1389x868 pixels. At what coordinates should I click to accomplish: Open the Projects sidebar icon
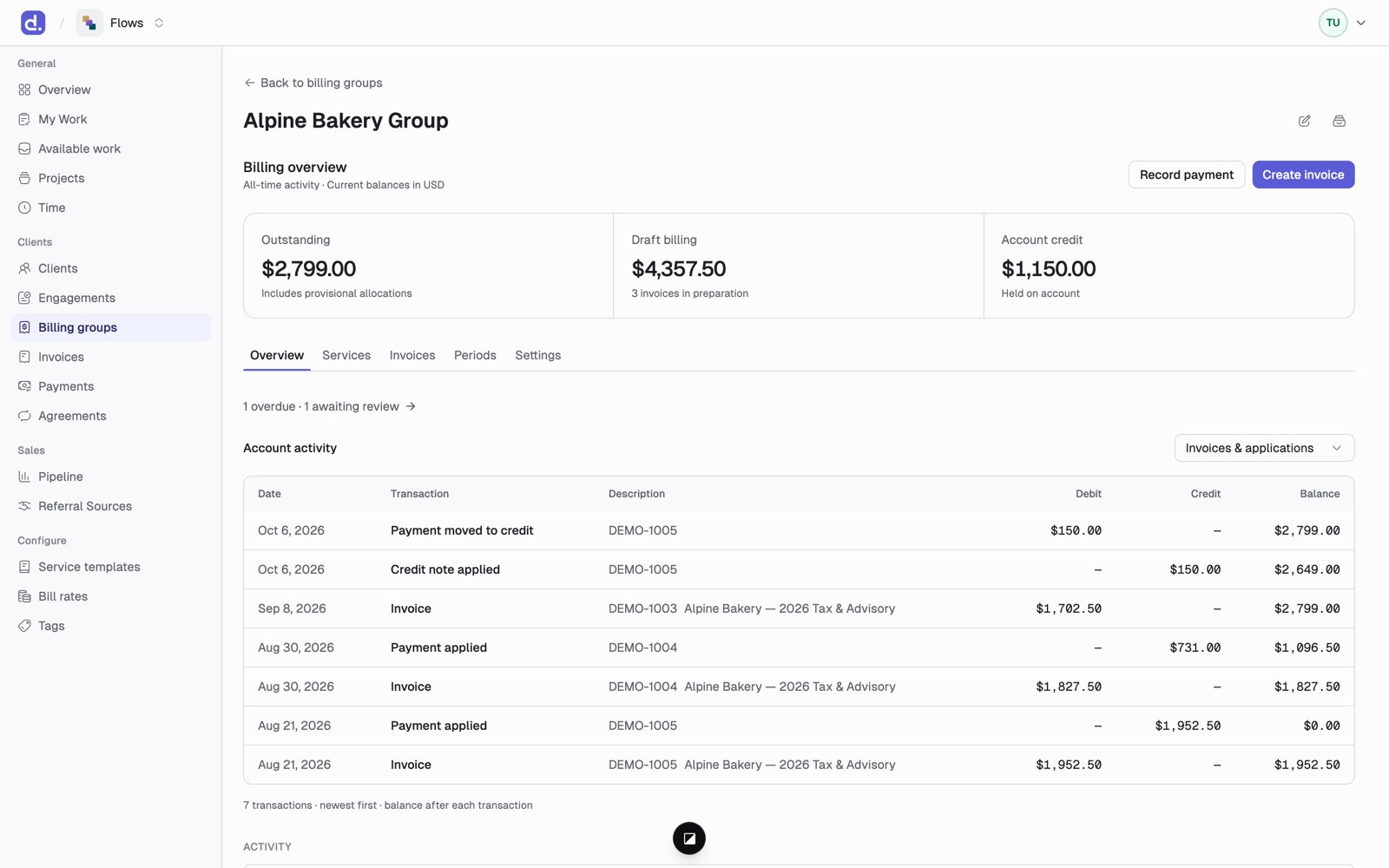24,178
